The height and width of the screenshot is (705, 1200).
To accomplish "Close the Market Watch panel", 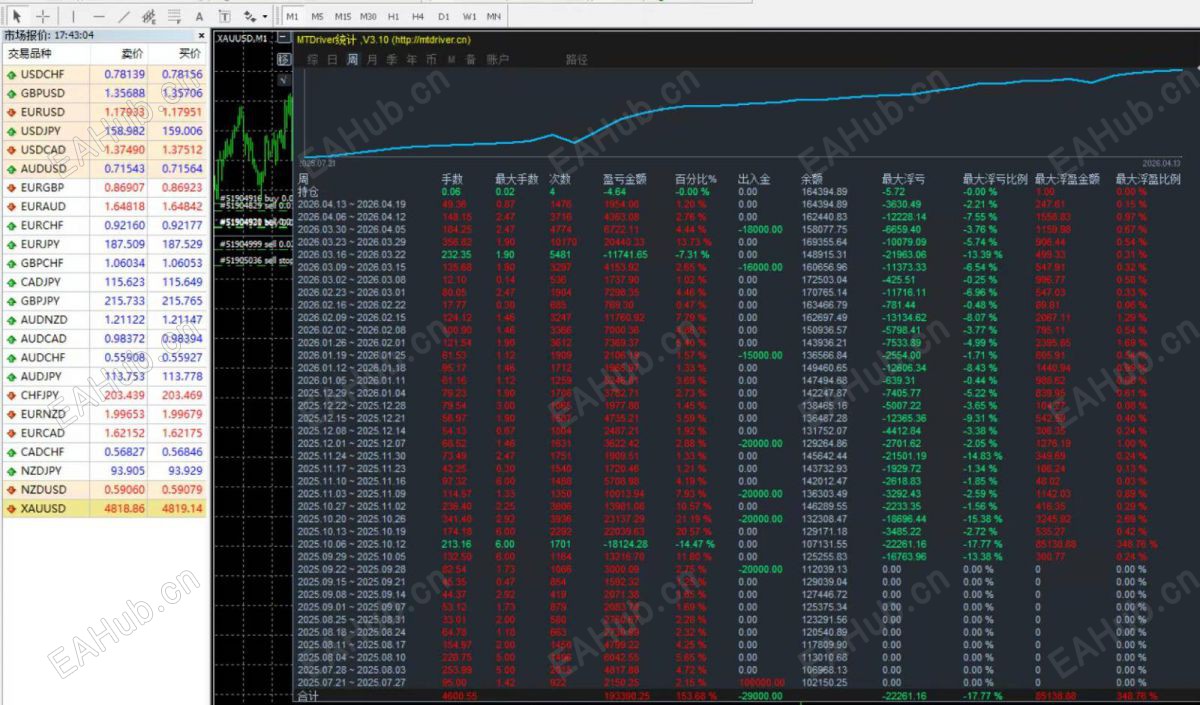I will coord(201,36).
